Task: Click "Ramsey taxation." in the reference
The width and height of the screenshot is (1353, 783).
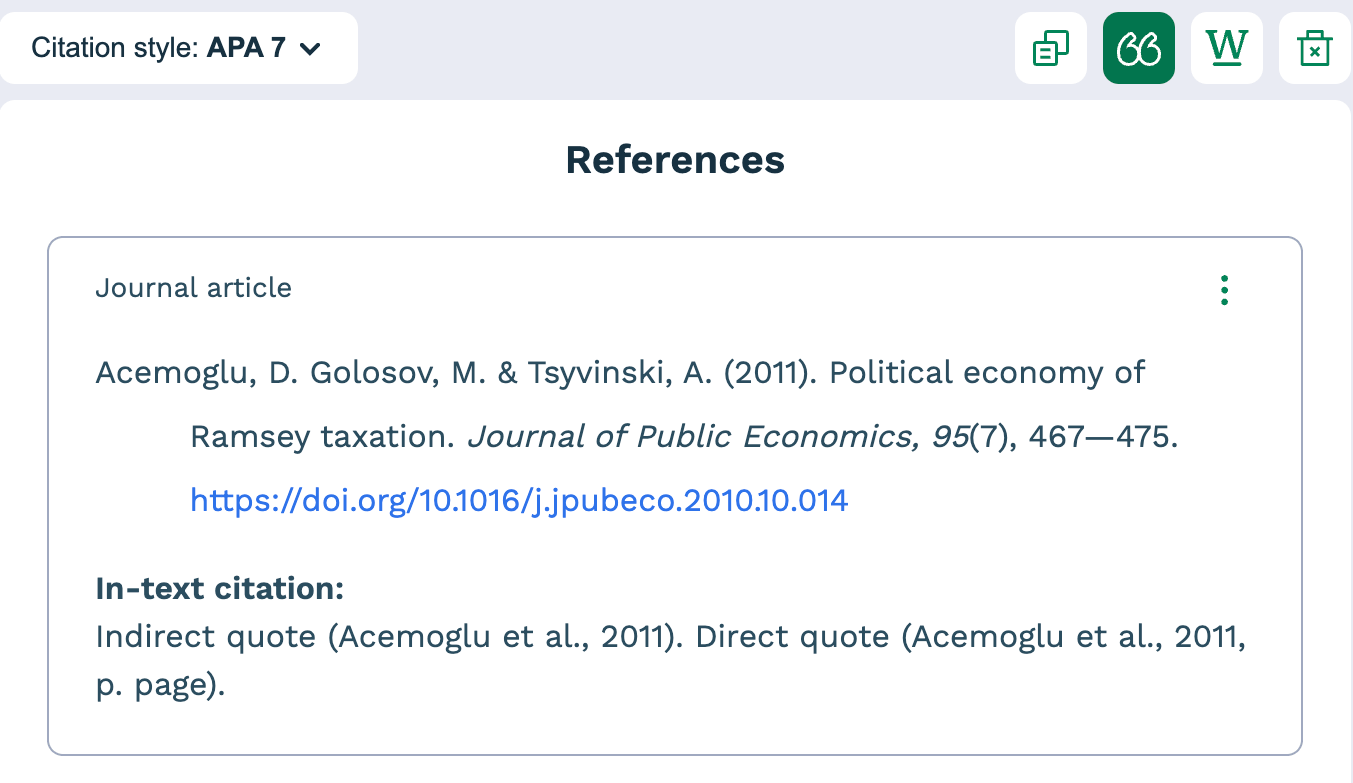Action: coord(323,437)
